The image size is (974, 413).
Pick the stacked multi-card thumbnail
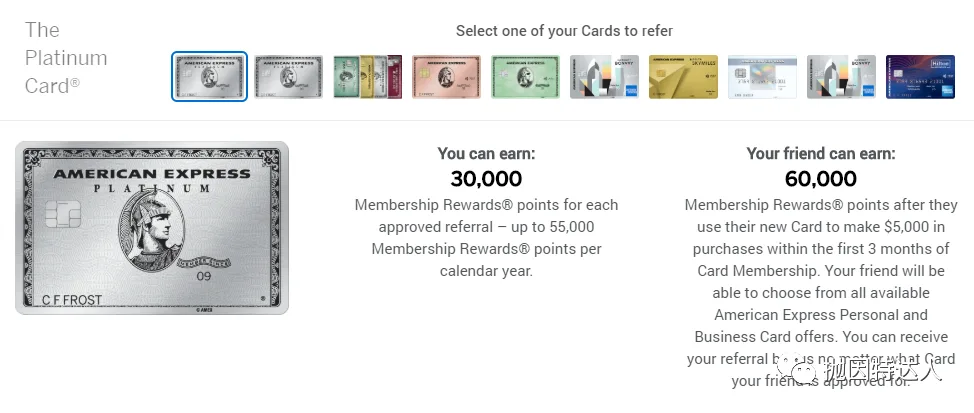tap(367, 77)
